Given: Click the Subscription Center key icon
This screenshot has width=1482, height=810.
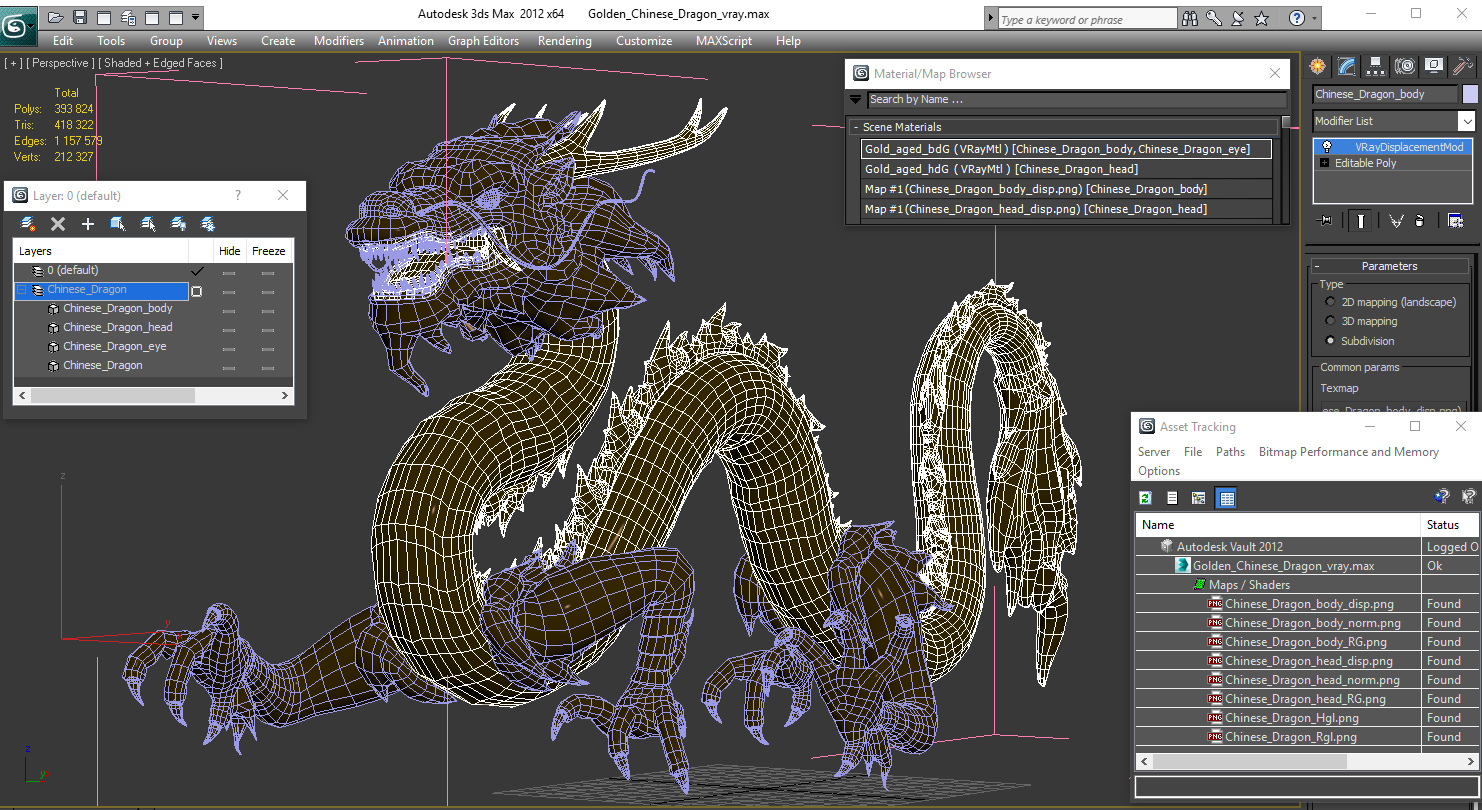Looking at the screenshot, I should (1214, 18).
